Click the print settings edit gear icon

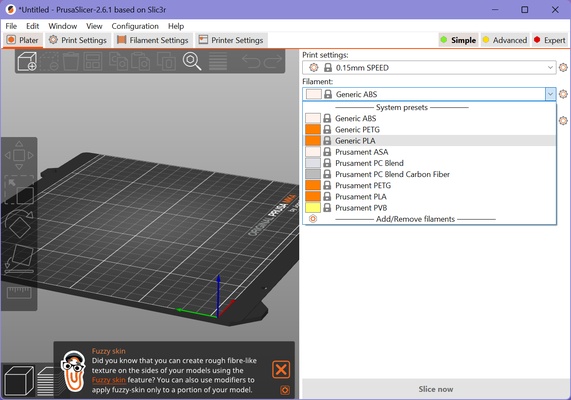[563, 67]
